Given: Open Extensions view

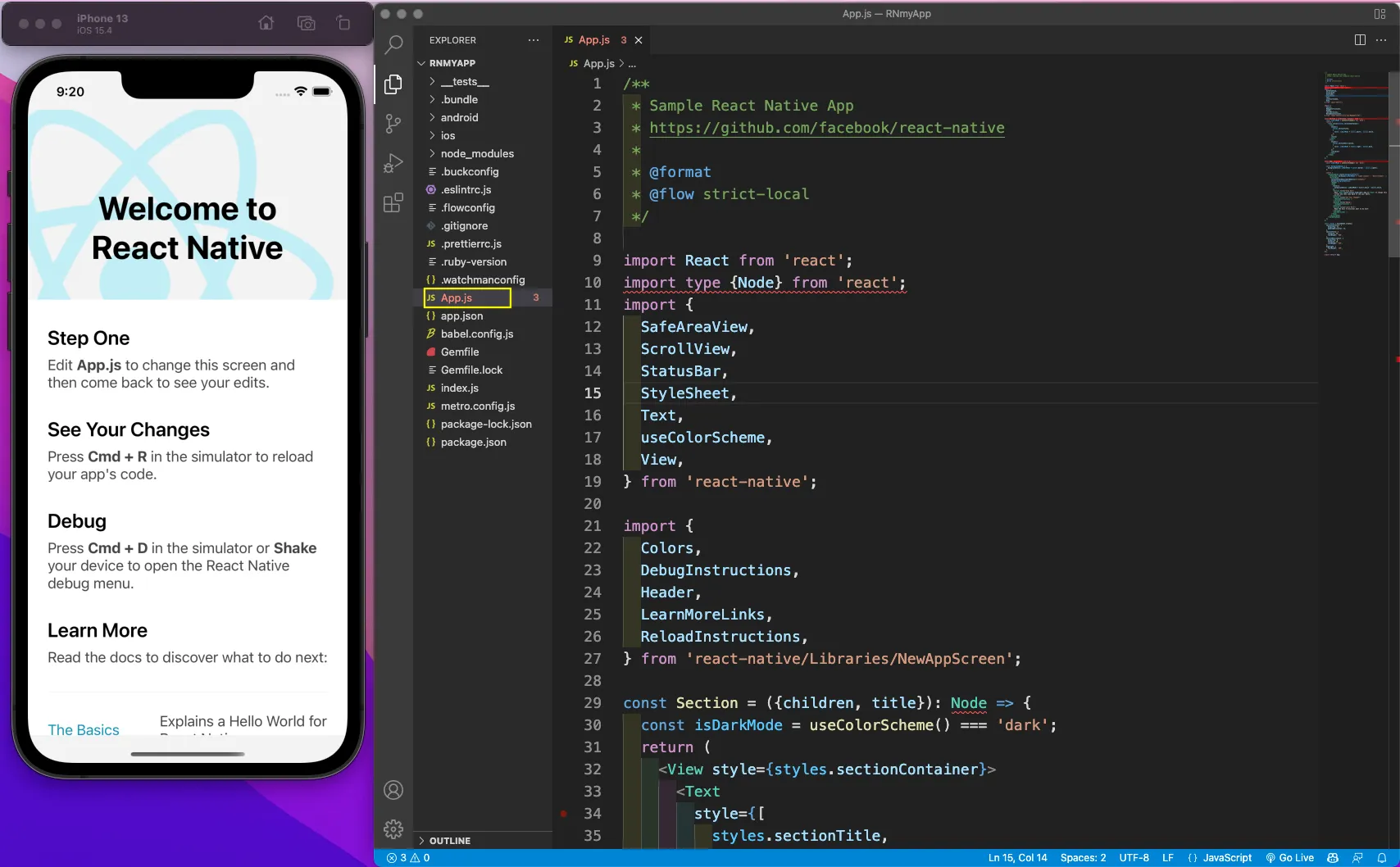Looking at the screenshot, I should point(393,202).
